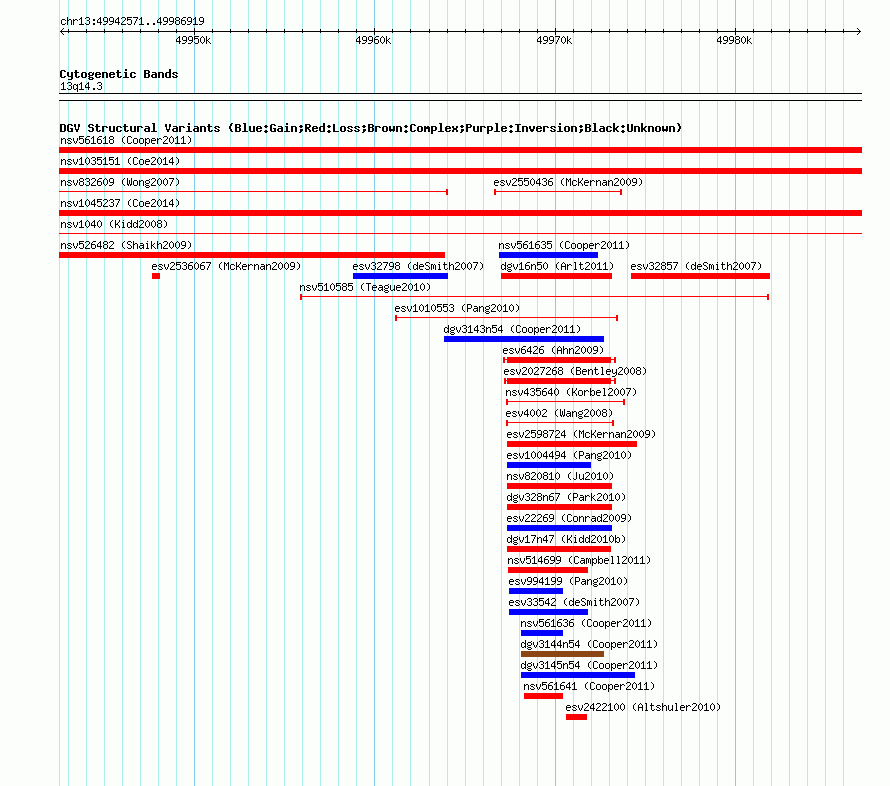Click the esv994199 (Pang2010) label
This screenshot has width=890, height=786.
568,581
